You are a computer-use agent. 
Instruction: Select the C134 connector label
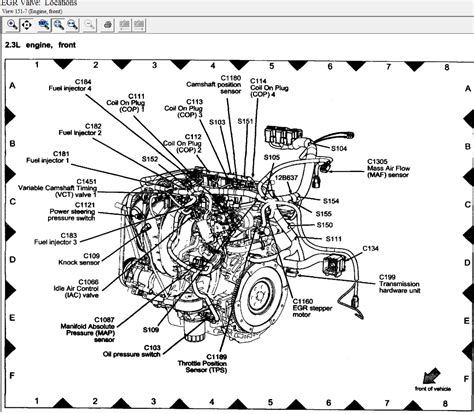point(371,249)
